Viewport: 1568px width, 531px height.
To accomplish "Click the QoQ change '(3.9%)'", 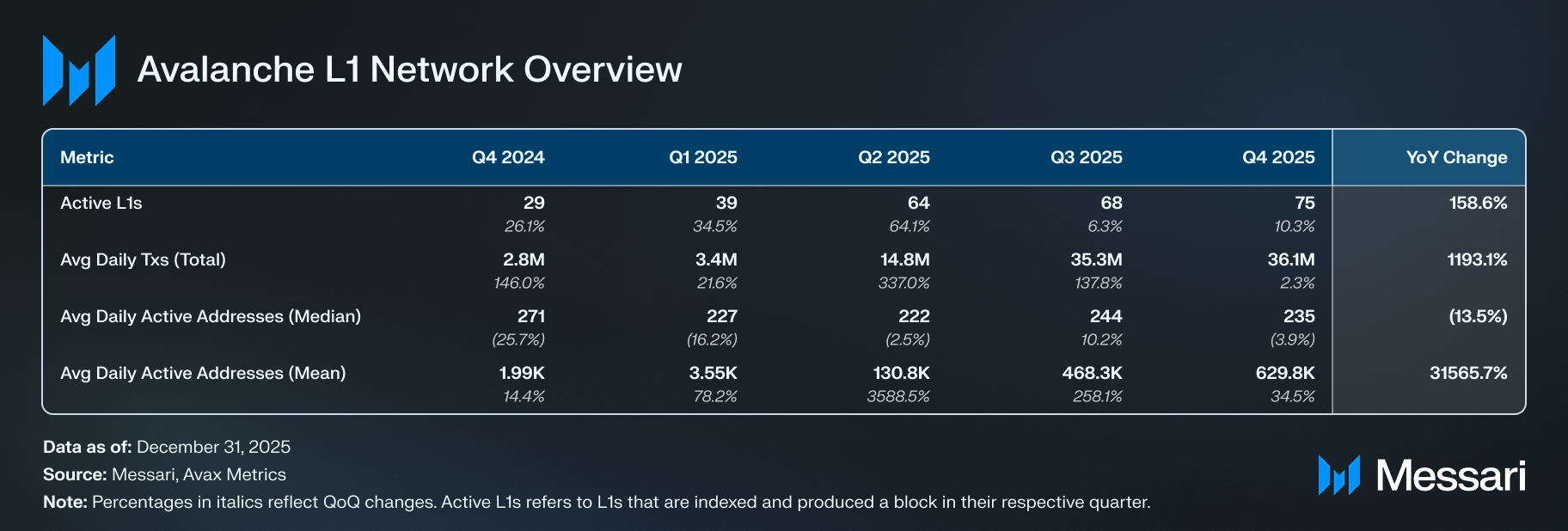I will point(1293,339).
